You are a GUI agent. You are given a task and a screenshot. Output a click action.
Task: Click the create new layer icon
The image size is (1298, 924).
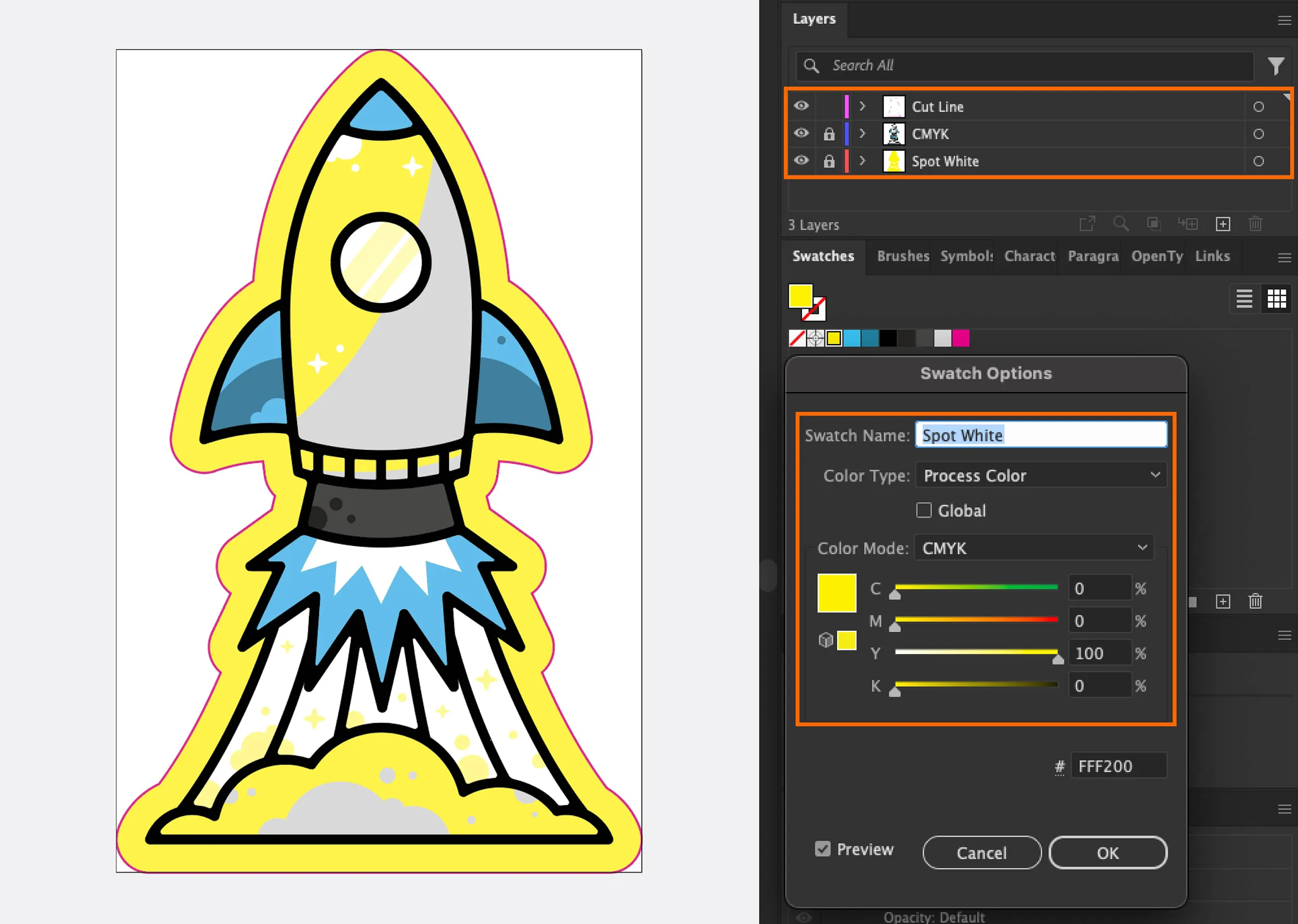pyautogui.click(x=1223, y=224)
